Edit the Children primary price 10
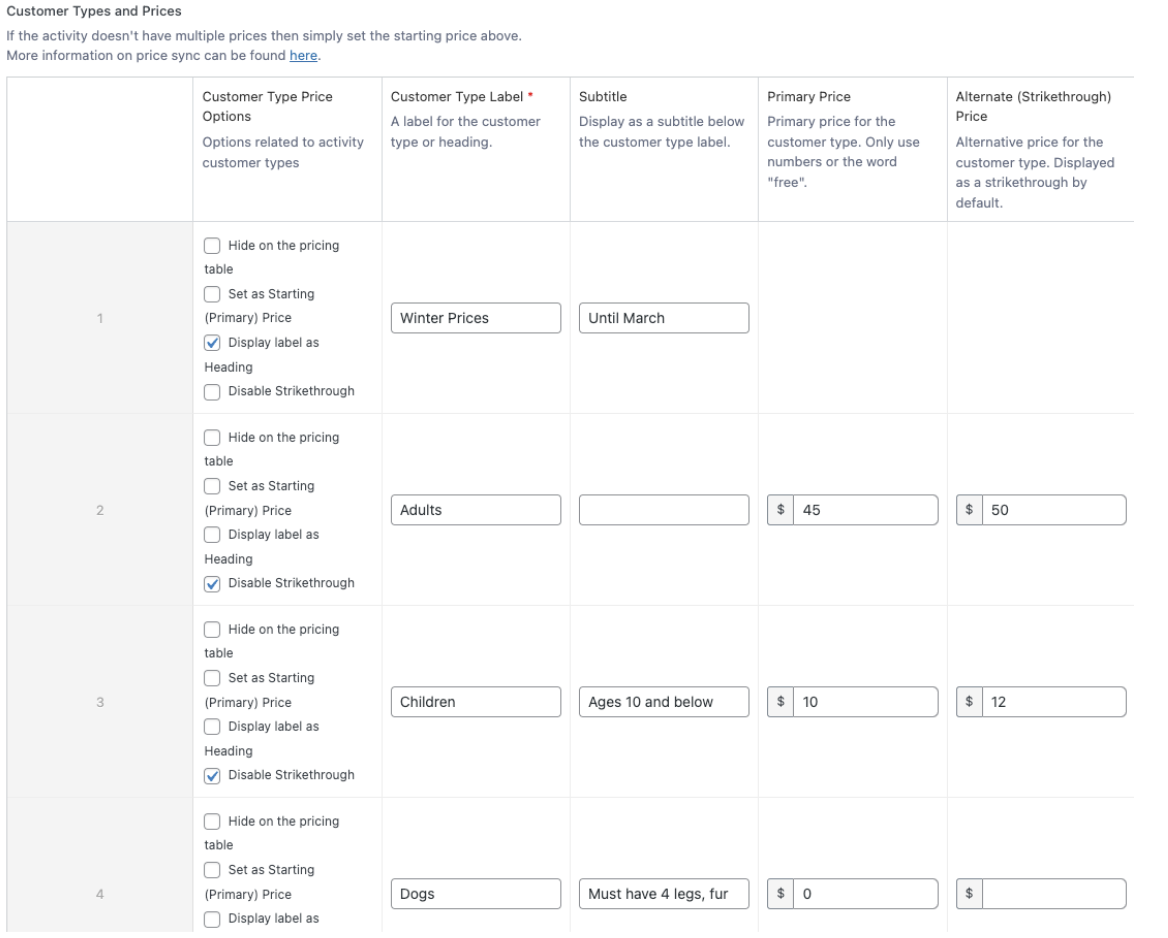This screenshot has height=938, width=1168. (x=866, y=702)
